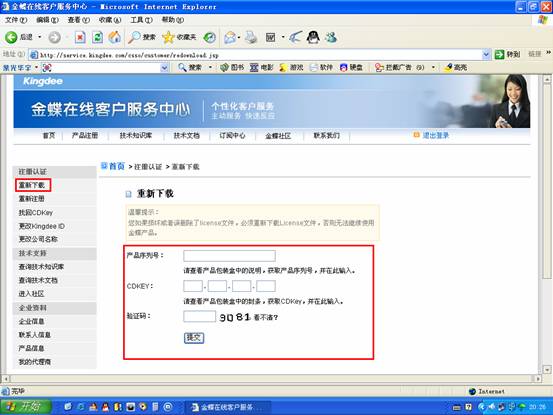
Task: Expand the search toolbar combo dropdown
Action: click(164, 68)
